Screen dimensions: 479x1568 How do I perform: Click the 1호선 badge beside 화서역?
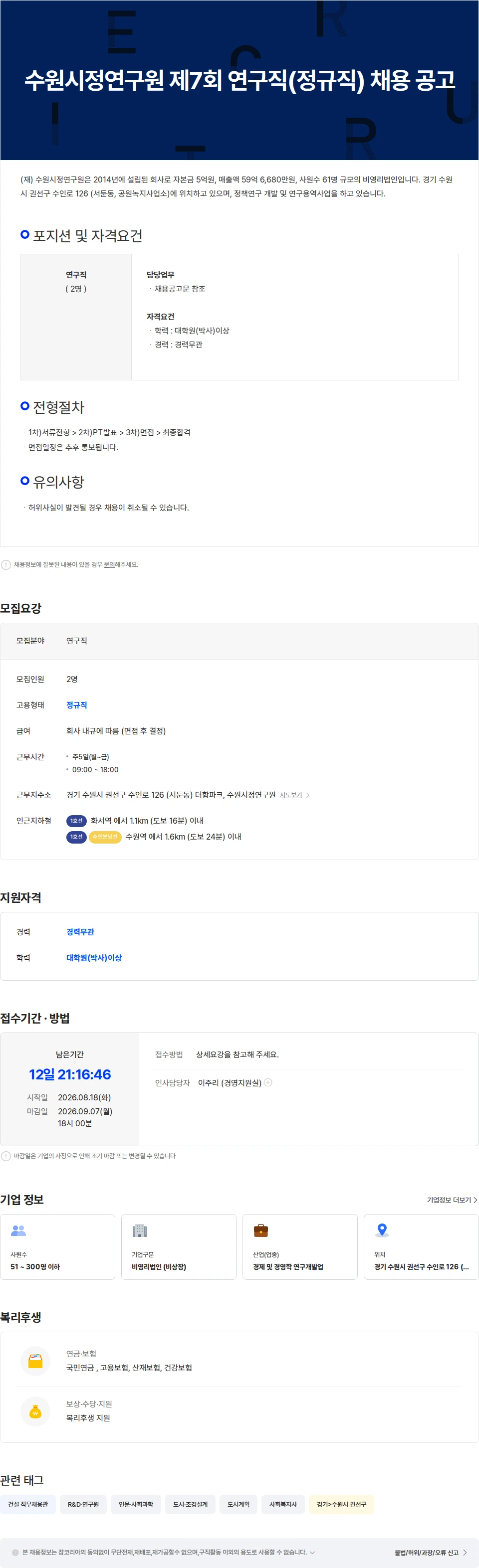coord(76,821)
